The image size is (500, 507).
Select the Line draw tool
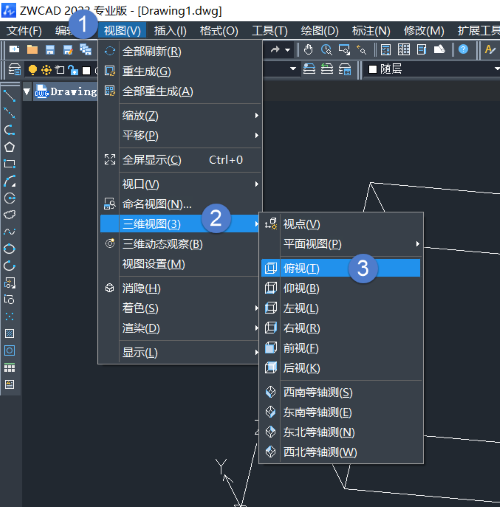10,96
